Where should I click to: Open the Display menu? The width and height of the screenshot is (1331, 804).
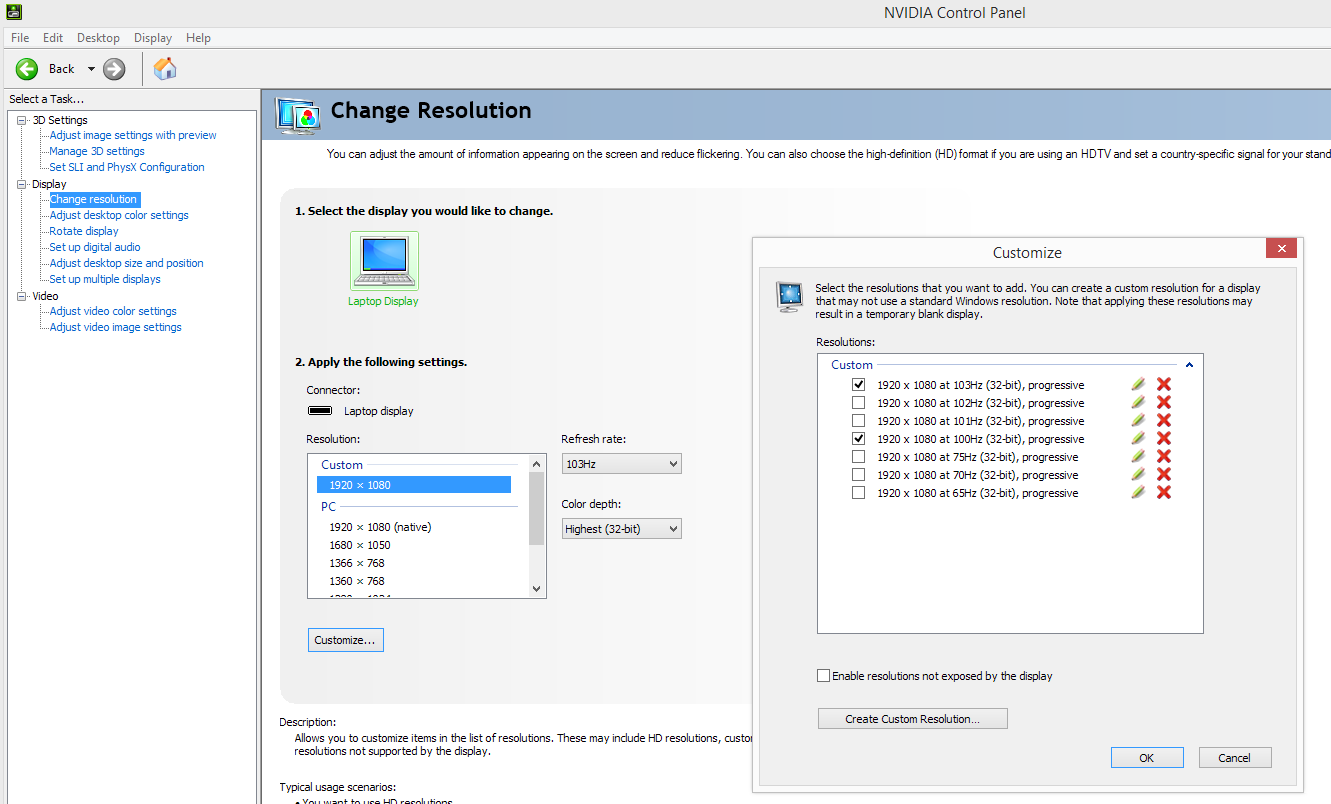(153, 38)
